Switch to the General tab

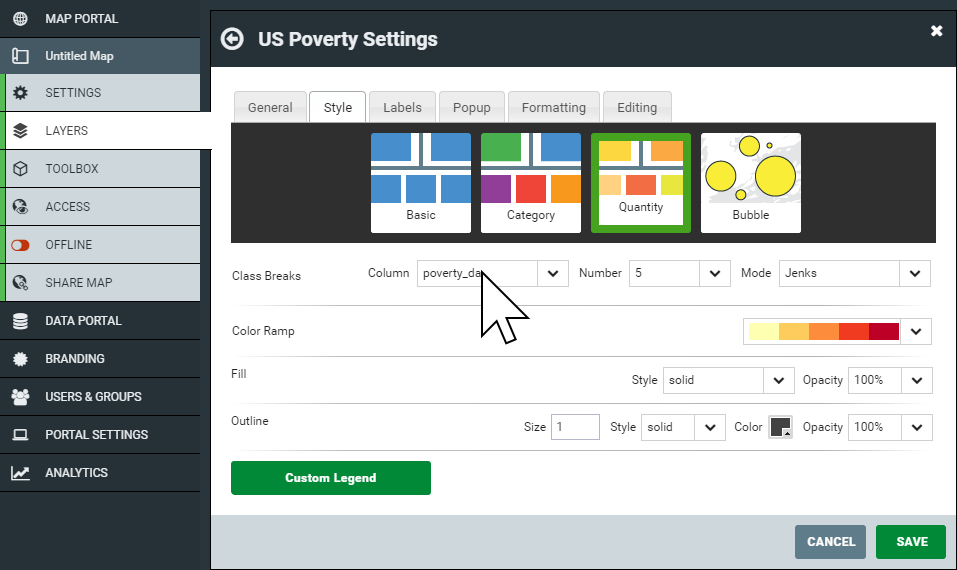(270, 107)
